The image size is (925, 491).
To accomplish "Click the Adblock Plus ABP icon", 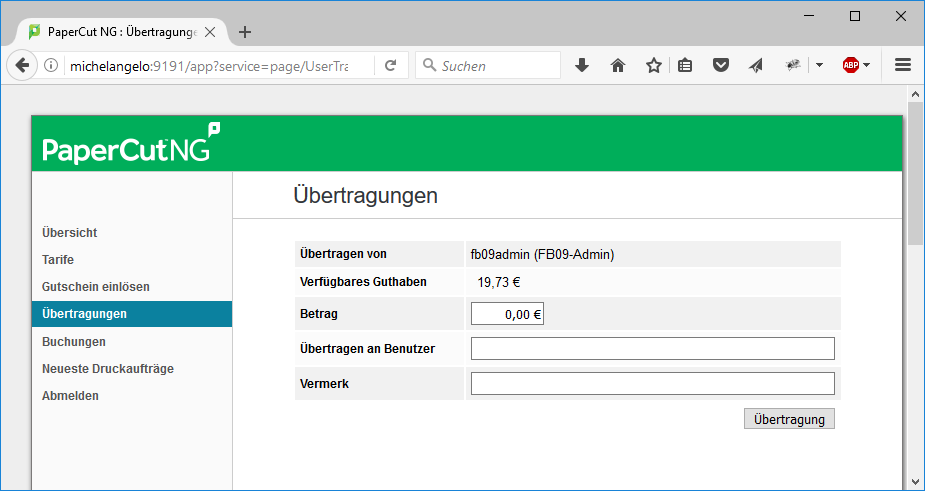I will point(850,65).
